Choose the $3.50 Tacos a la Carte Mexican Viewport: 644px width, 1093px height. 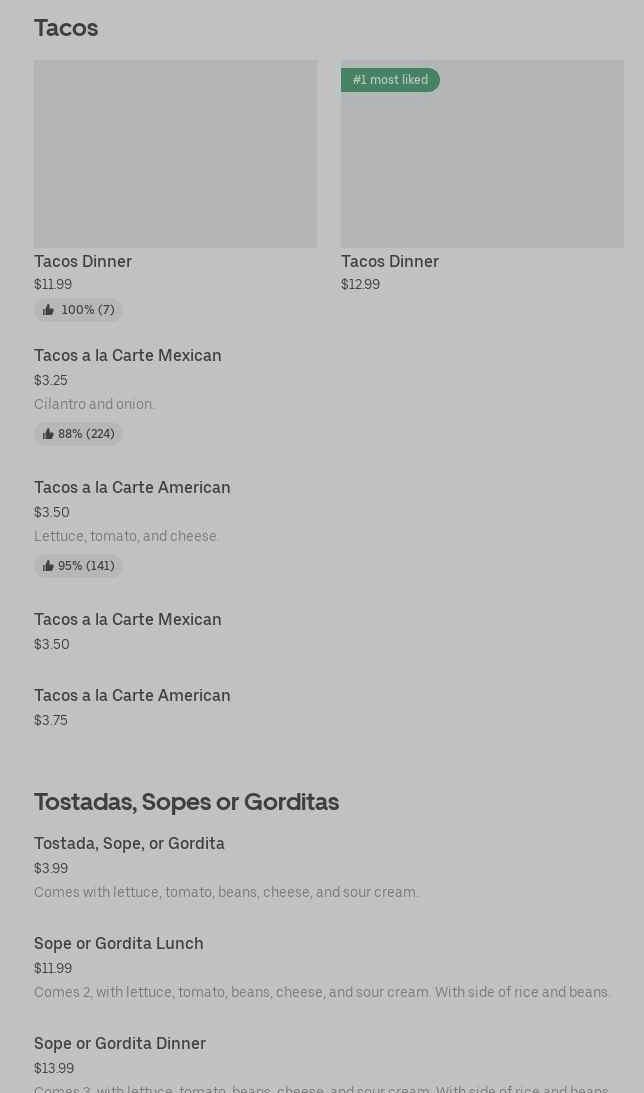[x=128, y=620]
